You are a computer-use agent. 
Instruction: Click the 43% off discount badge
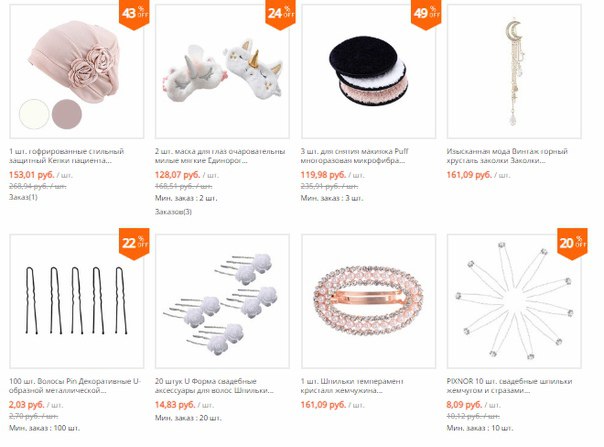[134, 14]
